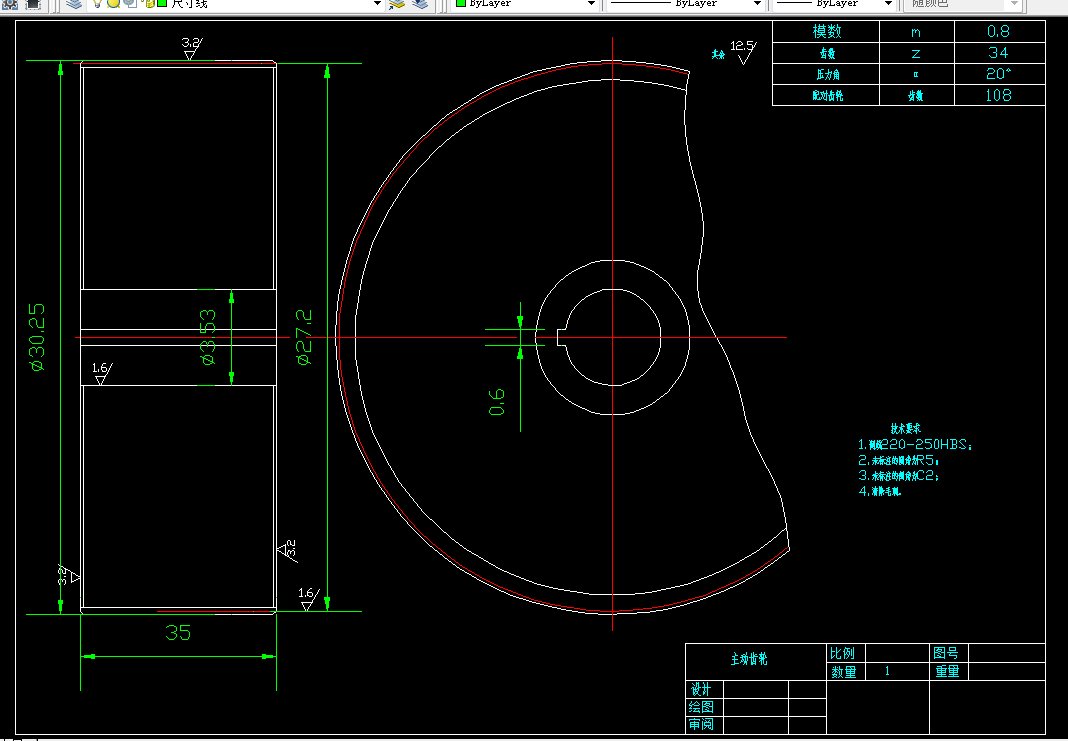Click the 20° pressure angle value
This screenshot has height=741, width=1068.
click(x=999, y=74)
